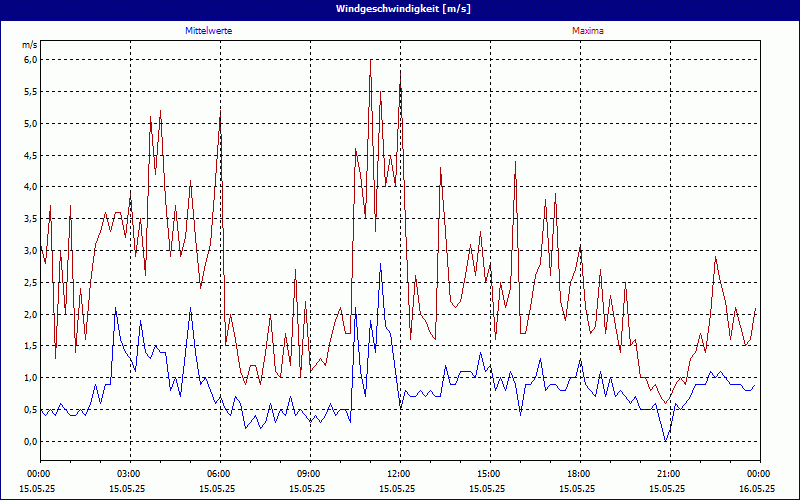Select the 12:00 time axis label
Image resolution: width=800 pixels, height=500 pixels.
[x=399, y=474]
